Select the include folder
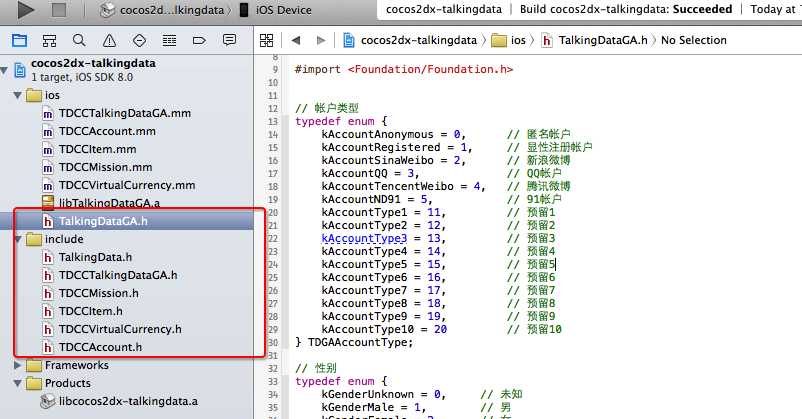 click(55, 239)
